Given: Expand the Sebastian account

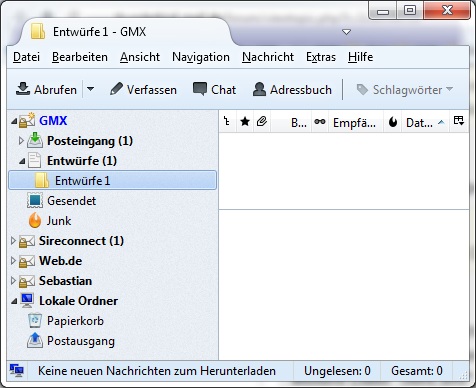Looking at the screenshot, I should click(x=13, y=281).
